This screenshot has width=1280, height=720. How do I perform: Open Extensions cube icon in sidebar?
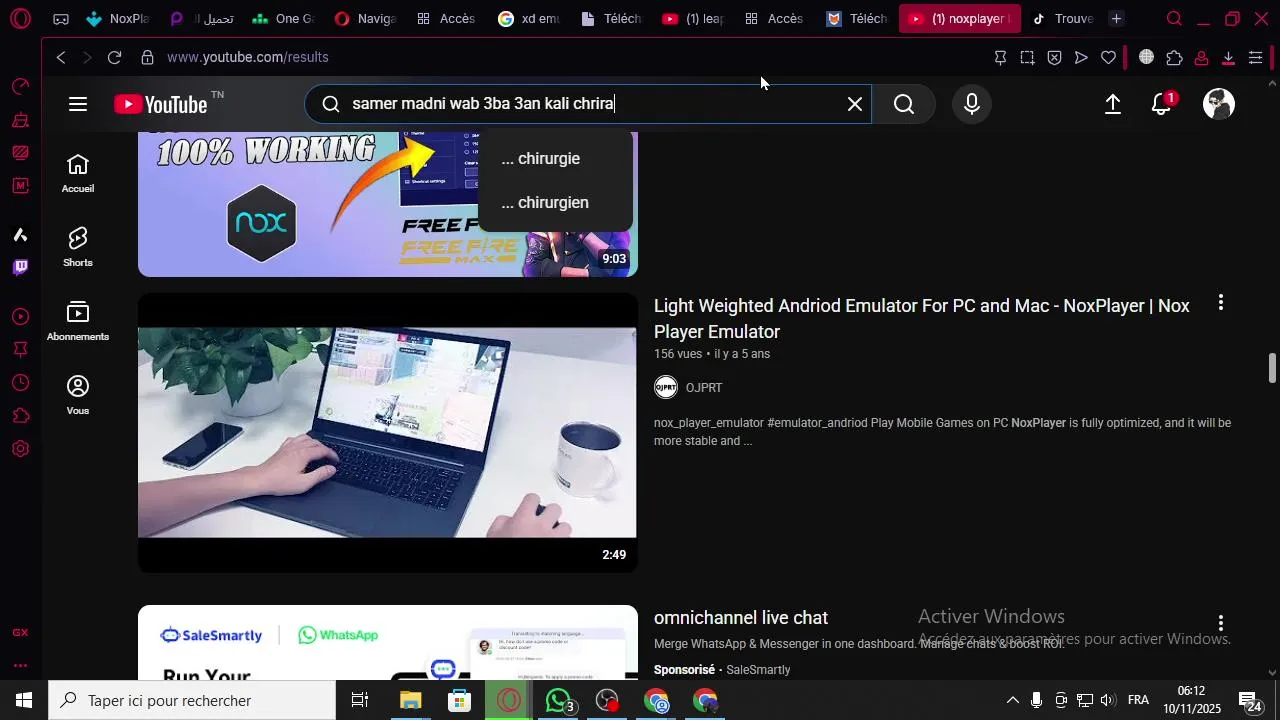click(20, 416)
